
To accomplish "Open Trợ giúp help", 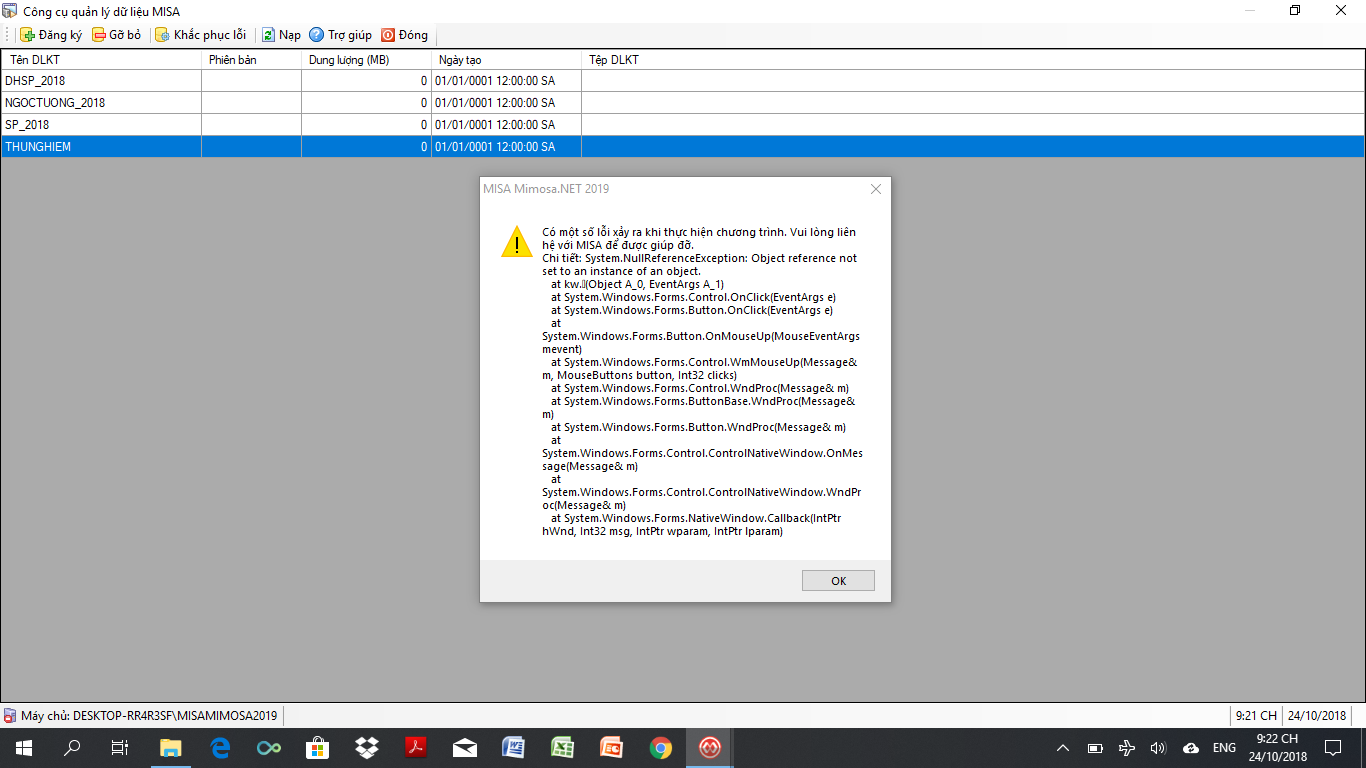I will coord(340,35).
